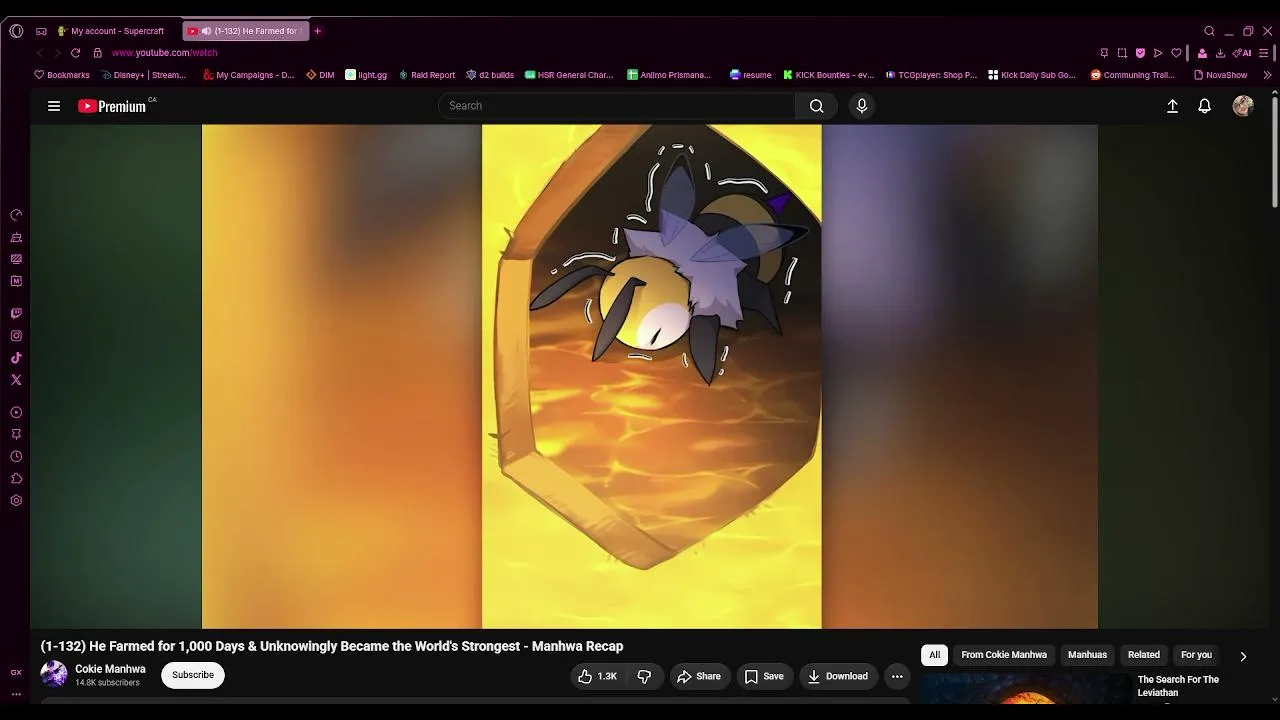The image size is (1280, 720).
Task: Select the YouTube He Farmed tab
Action: click(246, 31)
